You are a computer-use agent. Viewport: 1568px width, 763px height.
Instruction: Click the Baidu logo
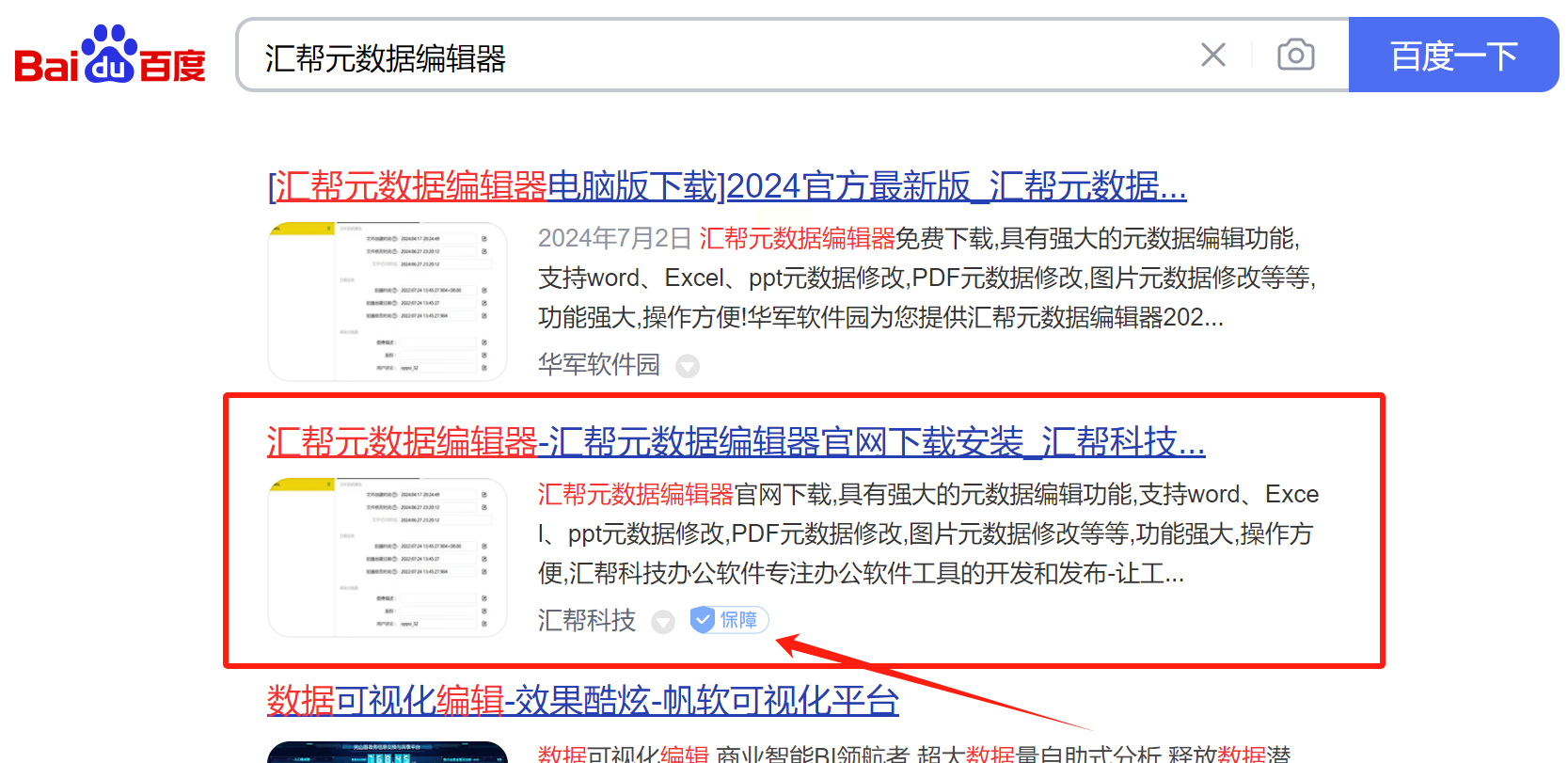(110, 55)
